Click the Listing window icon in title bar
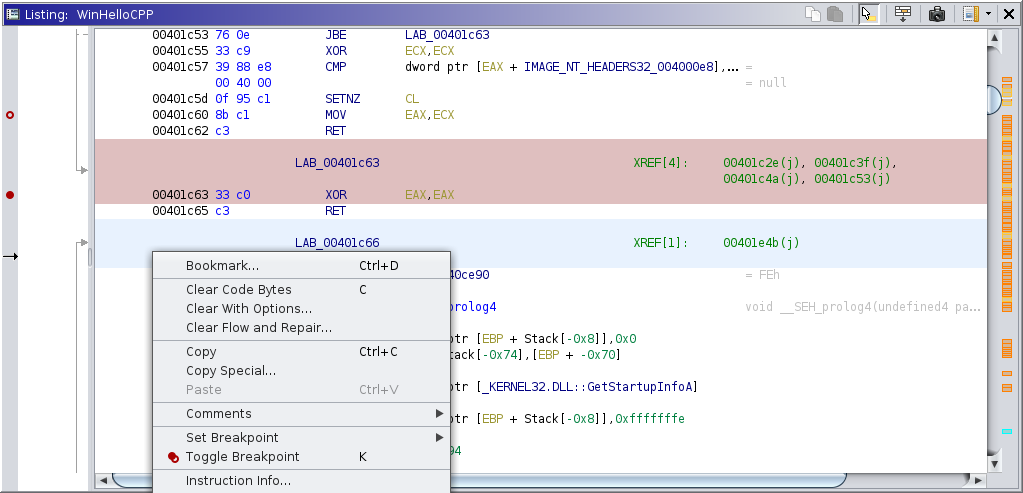The width and height of the screenshot is (1023, 493). (x=11, y=14)
